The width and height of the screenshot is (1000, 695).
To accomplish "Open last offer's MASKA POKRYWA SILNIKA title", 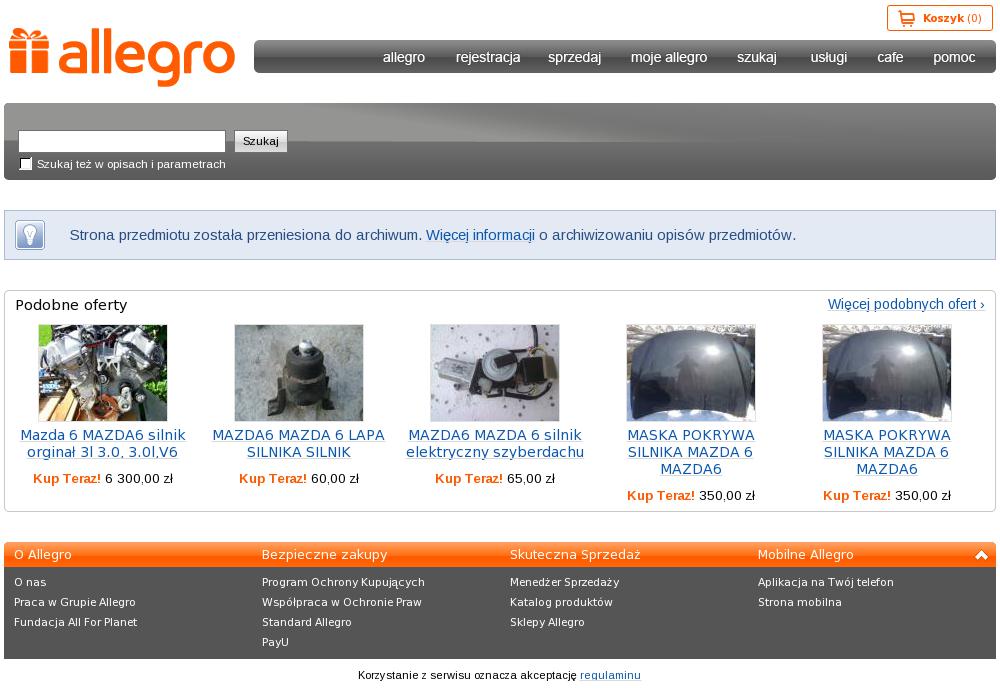I will coord(886,452).
